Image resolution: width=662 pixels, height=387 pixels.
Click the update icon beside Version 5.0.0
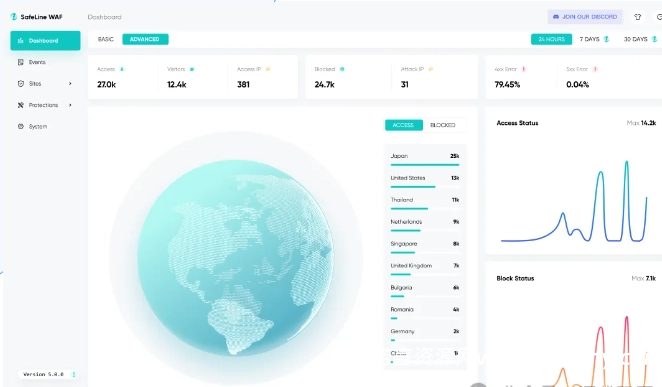pos(73,374)
